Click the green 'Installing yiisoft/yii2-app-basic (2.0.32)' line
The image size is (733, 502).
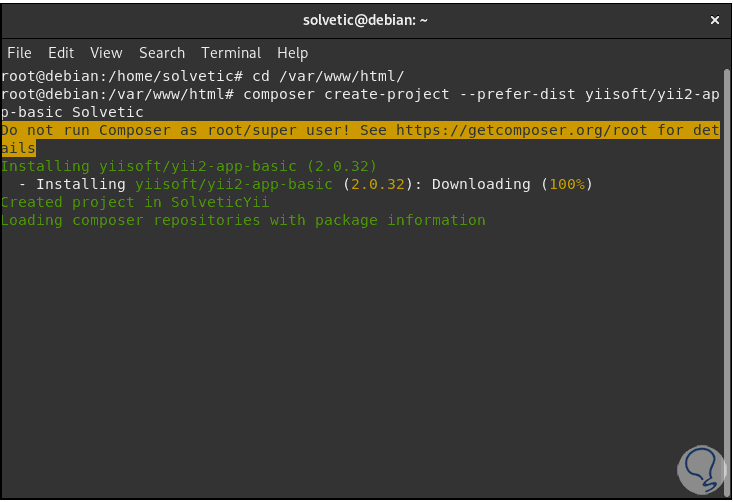[189, 166]
